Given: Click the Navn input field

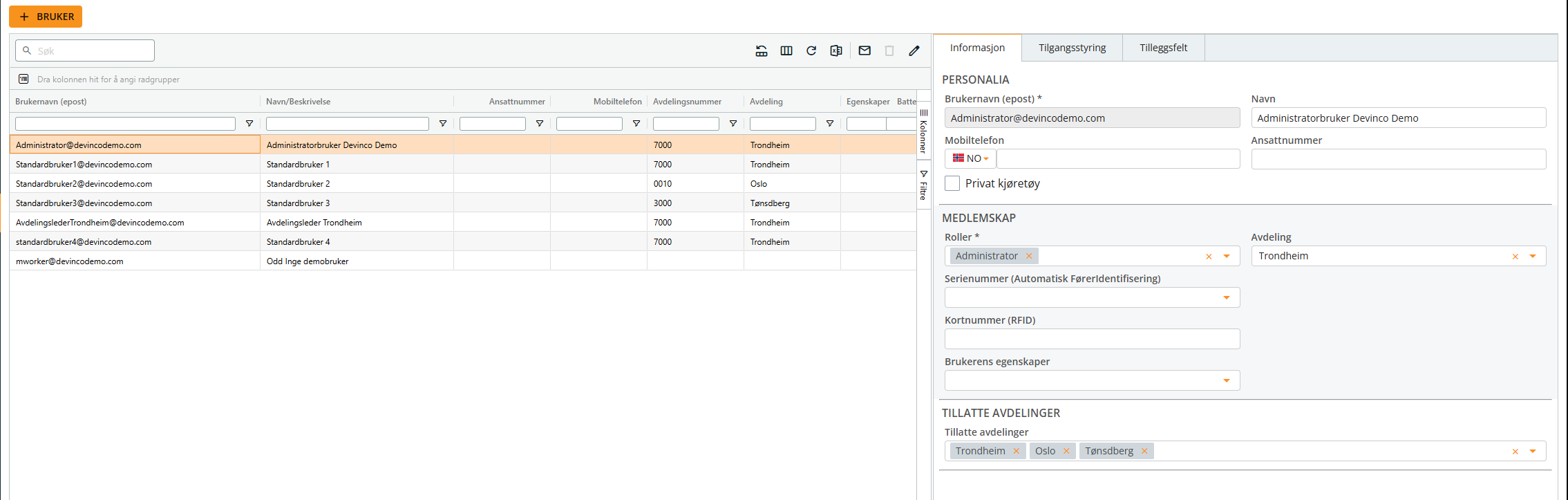Looking at the screenshot, I should click(x=1398, y=118).
